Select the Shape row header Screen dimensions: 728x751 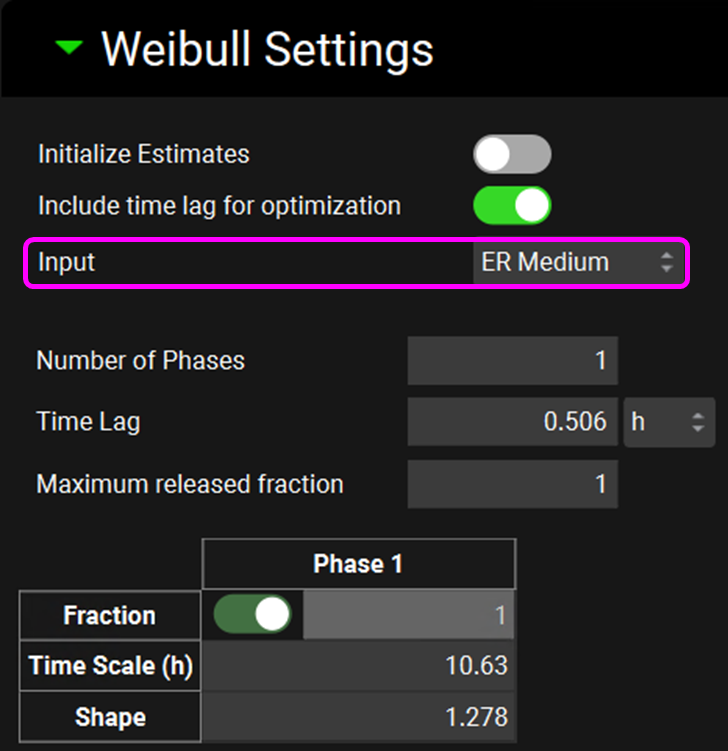tap(110, 717)
